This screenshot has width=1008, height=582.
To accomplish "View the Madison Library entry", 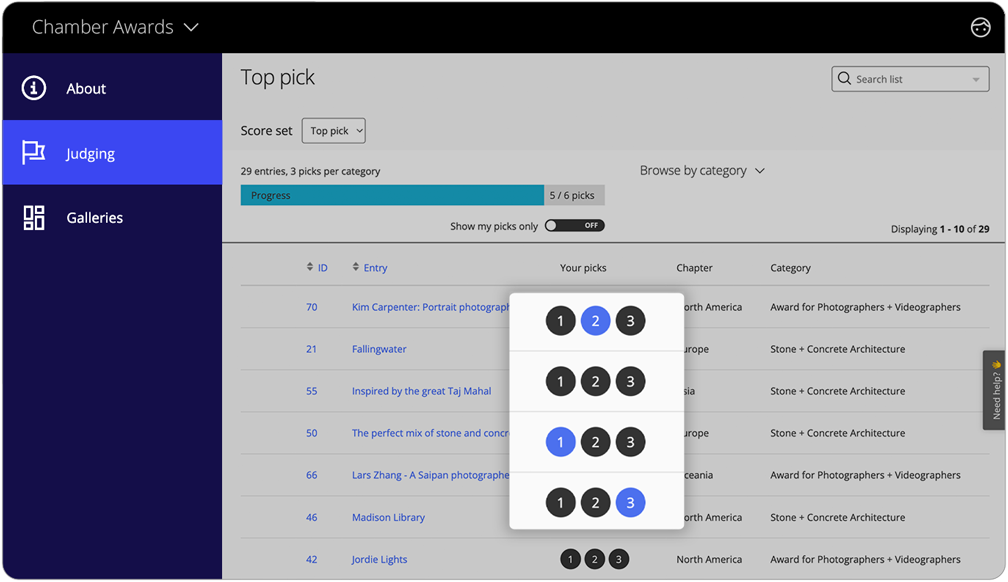I will coord(388,517).
